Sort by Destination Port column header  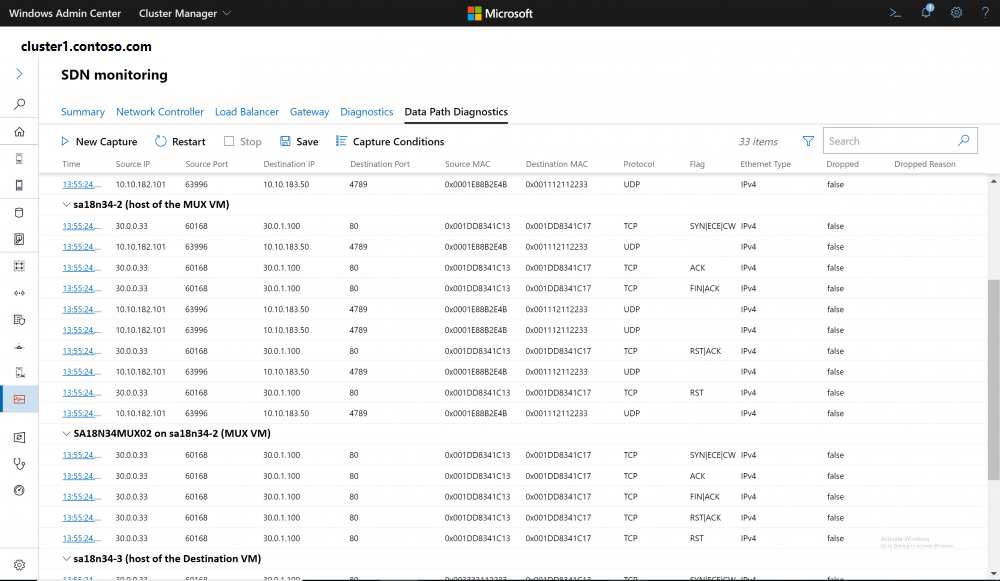380,164
